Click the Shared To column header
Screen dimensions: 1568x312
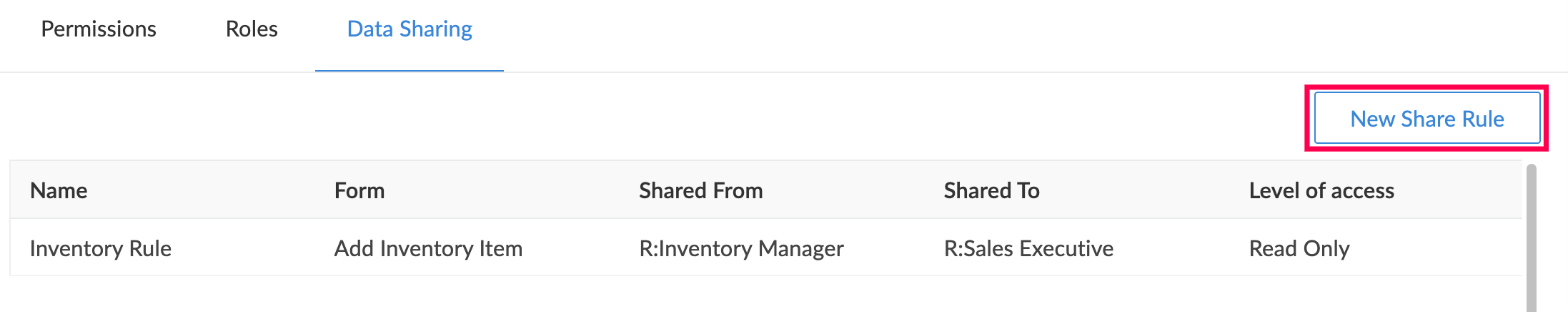point(991,190)
